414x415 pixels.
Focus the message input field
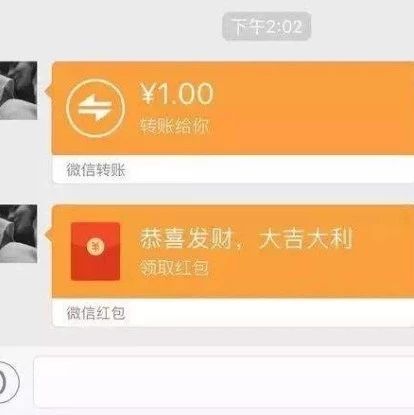coord(224,382)
